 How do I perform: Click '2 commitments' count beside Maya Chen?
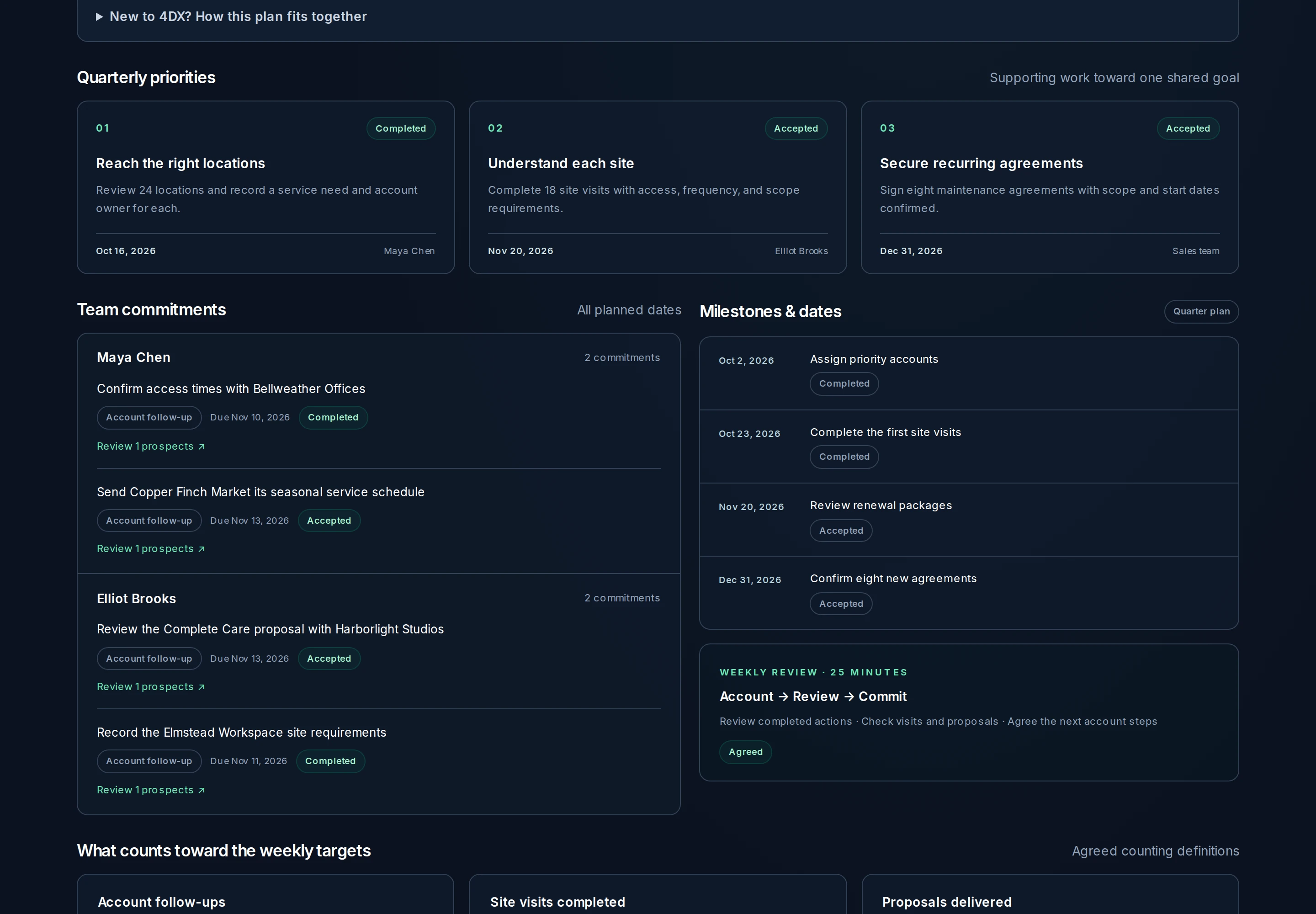[622, 357]
